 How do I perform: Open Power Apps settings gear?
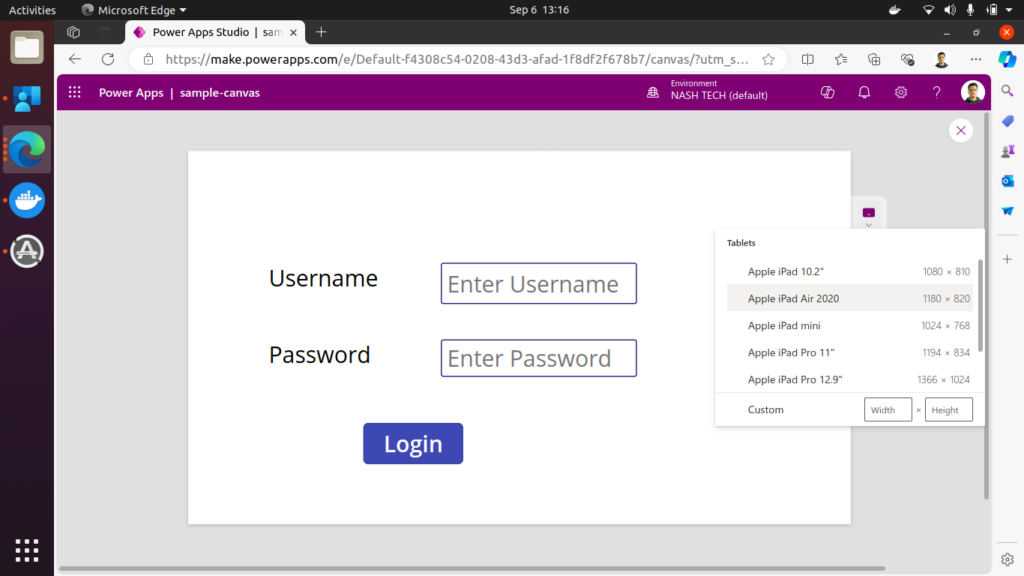coord(900,93)
